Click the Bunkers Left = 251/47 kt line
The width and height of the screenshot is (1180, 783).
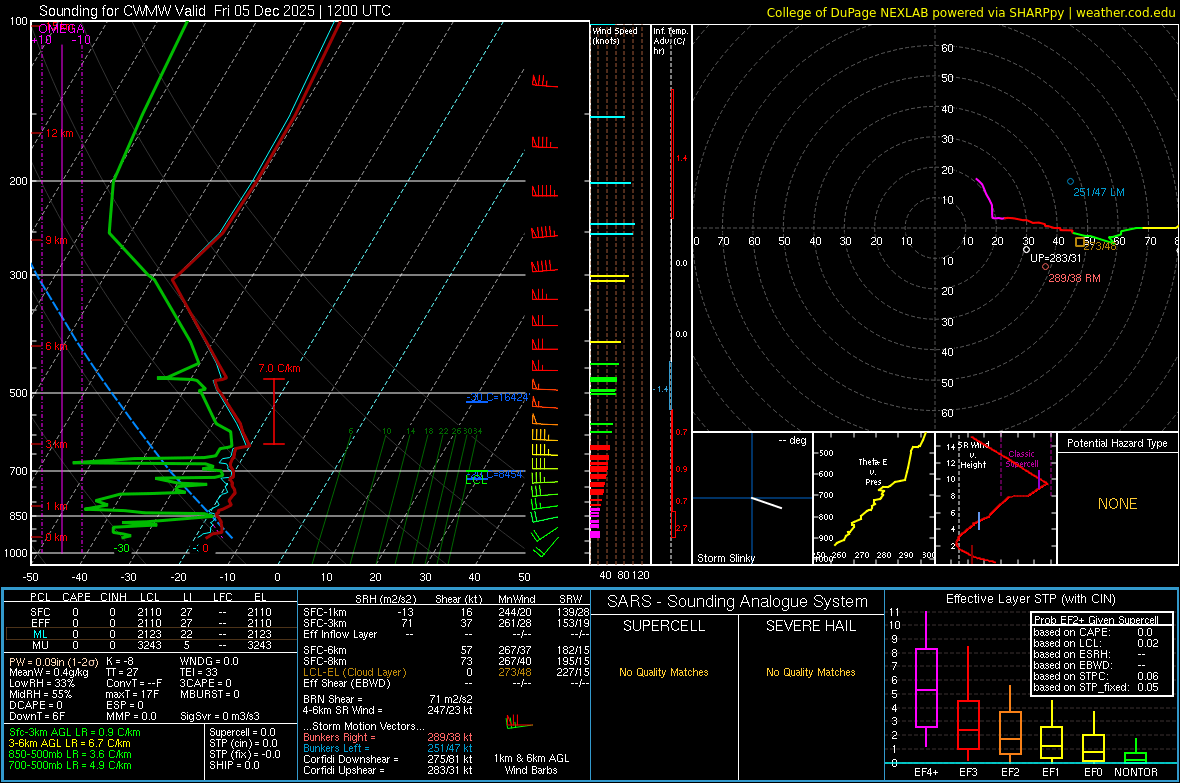388,748
